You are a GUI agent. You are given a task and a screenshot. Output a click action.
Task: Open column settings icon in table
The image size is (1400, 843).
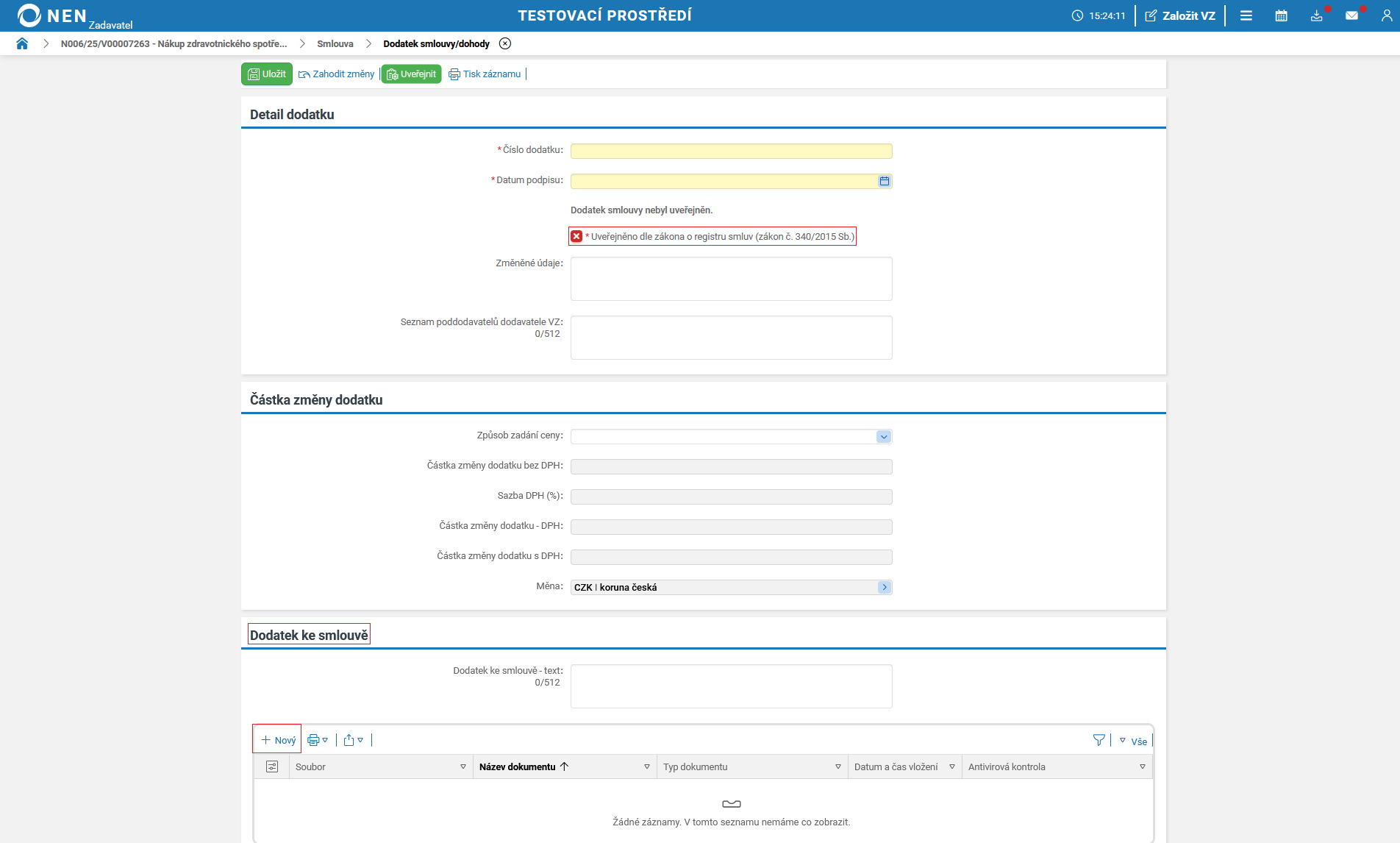(x=272, y=766)
